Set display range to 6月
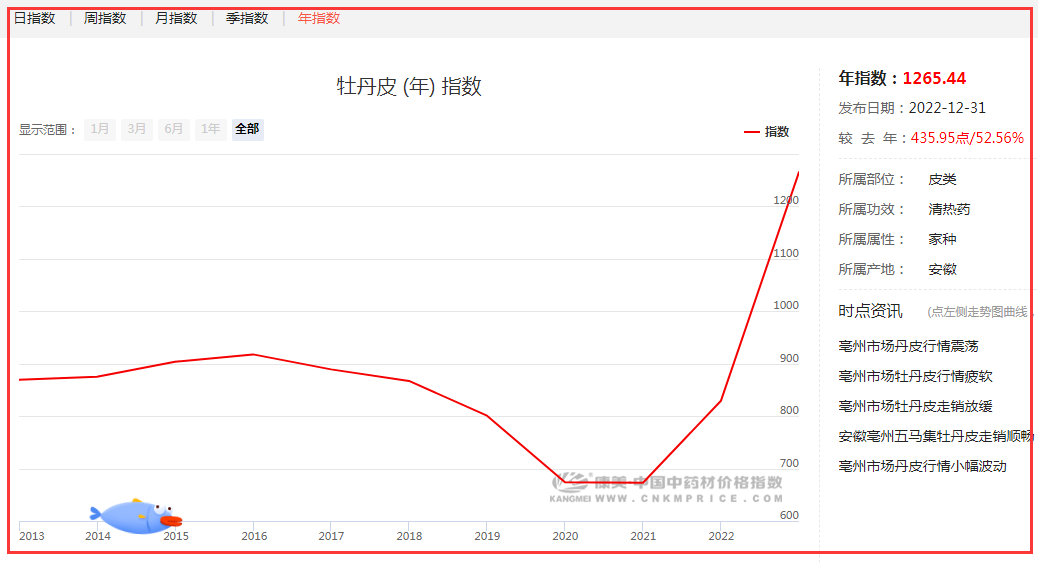The image size is (1038, 562). [x=173, y=129]
